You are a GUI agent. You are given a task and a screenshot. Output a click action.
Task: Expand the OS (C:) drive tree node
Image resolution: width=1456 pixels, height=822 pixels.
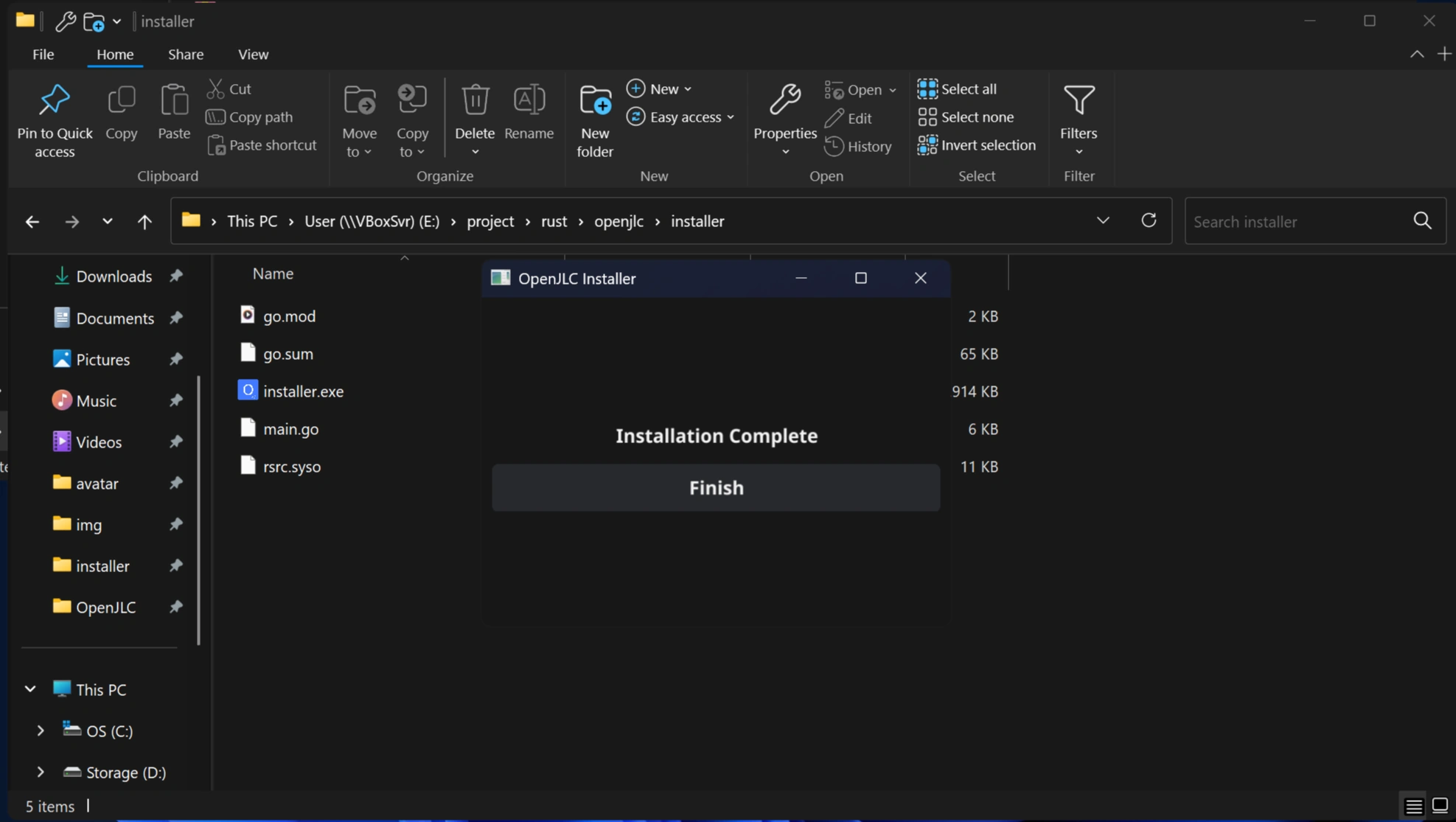click(x=41, y=731)
